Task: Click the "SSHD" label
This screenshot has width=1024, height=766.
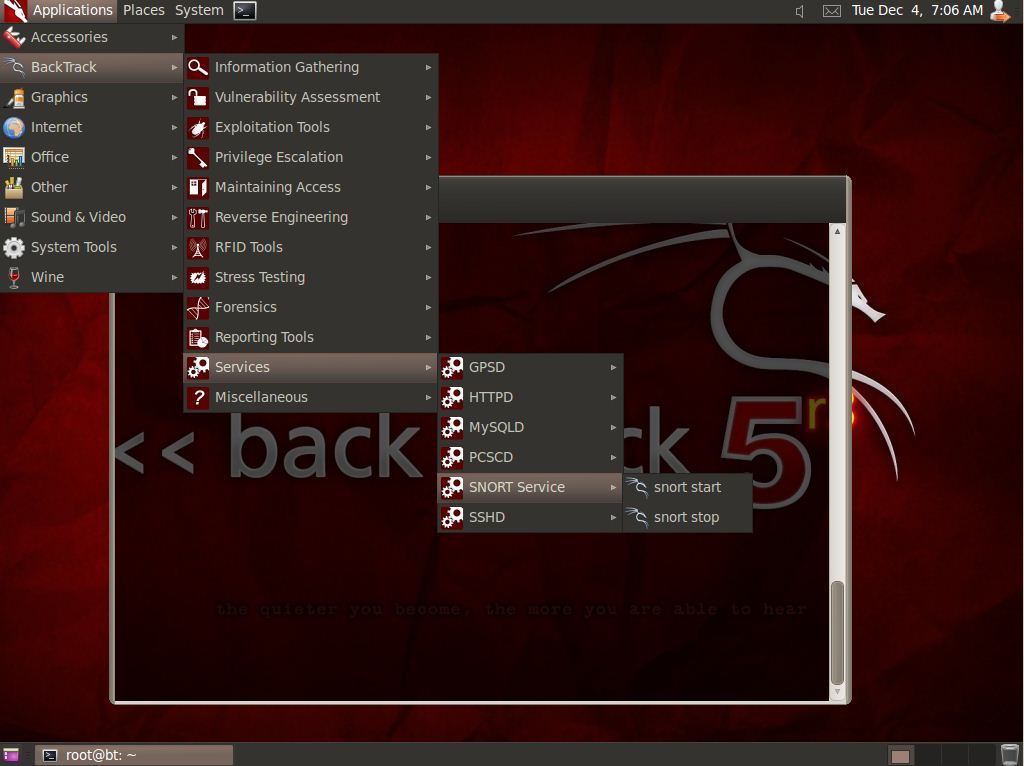Action: coord(487,518)
